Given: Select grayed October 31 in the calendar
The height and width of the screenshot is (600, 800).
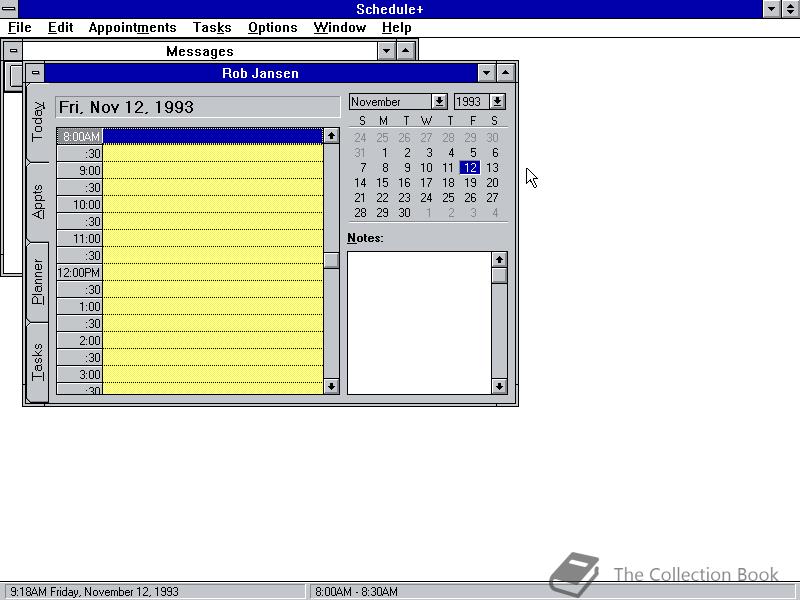Looking at the screenshot, I should (360, 153).
